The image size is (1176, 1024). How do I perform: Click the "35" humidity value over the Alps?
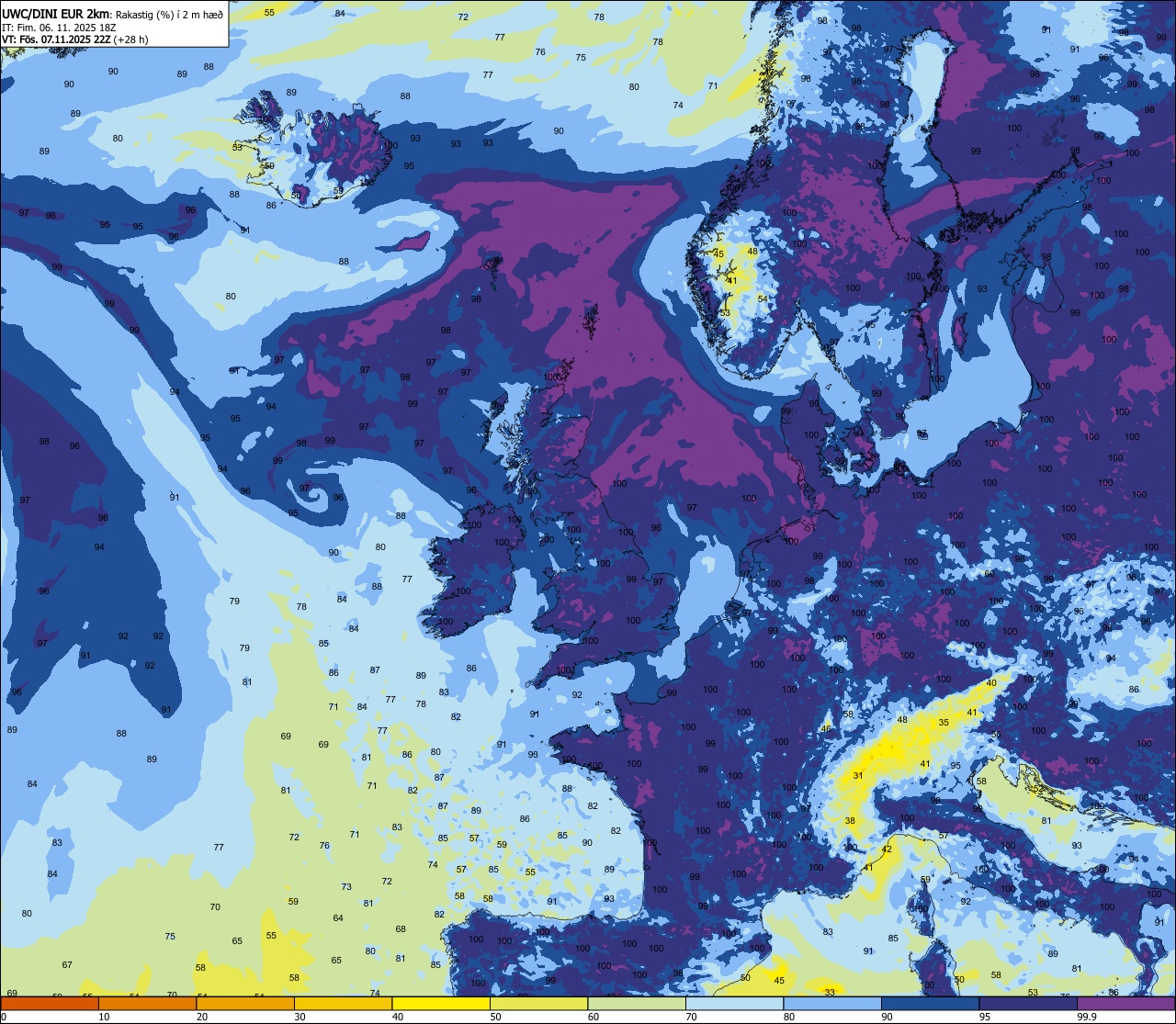click(944, 723)
